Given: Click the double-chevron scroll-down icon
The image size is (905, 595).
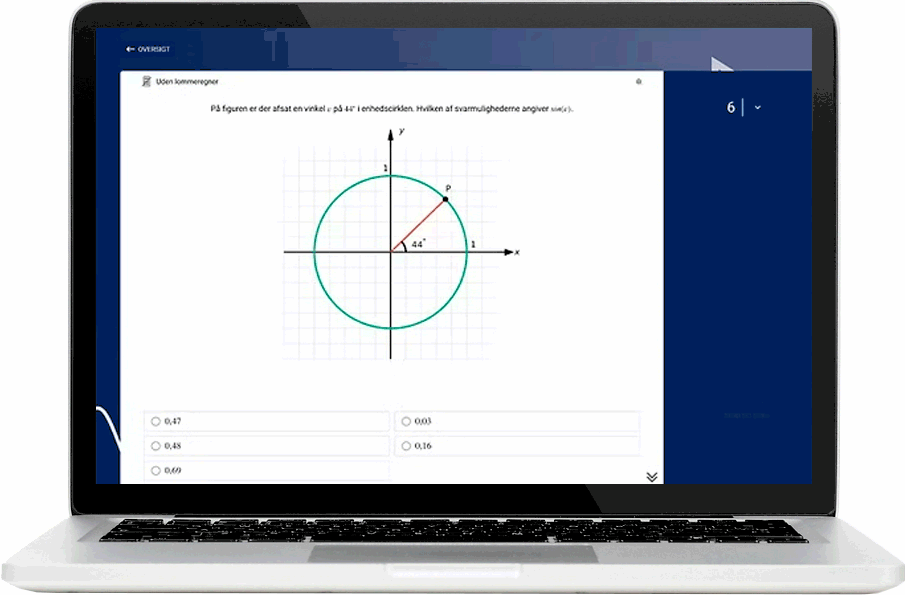Looking at the screenshot, I should click(x=652, y=477).
